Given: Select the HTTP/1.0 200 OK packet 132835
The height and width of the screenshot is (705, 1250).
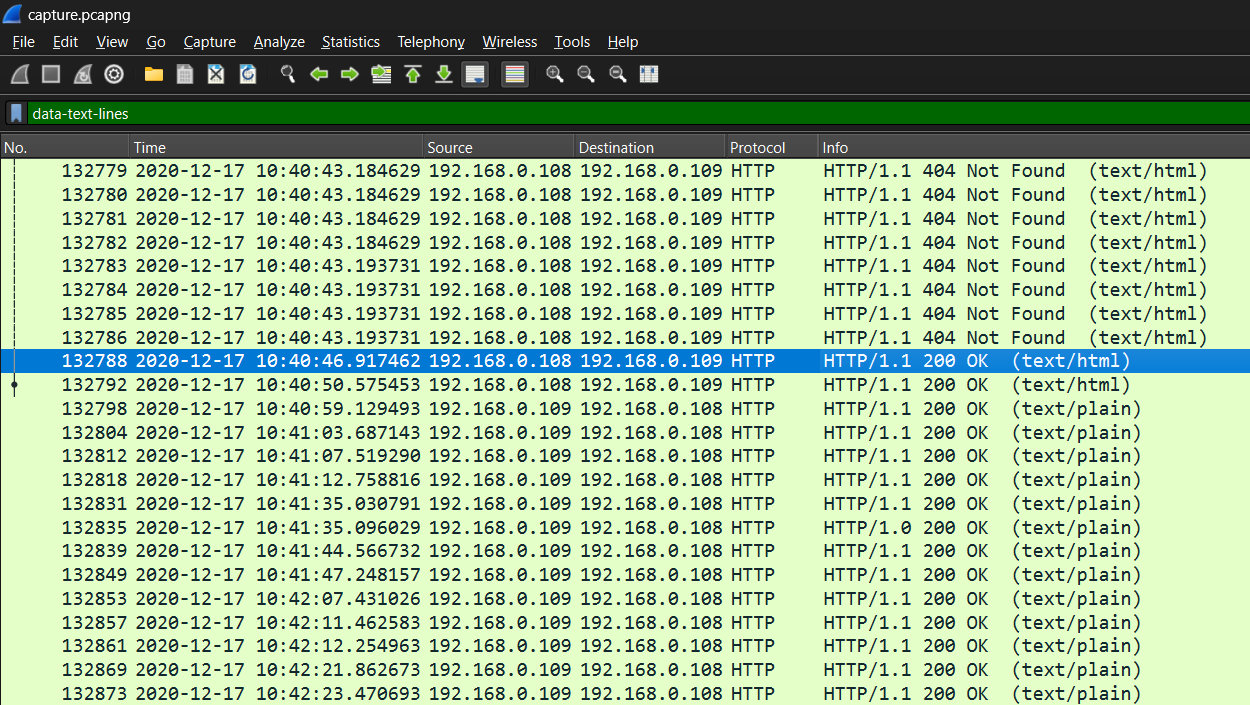Looking at the screenshot, I should 625,527.
